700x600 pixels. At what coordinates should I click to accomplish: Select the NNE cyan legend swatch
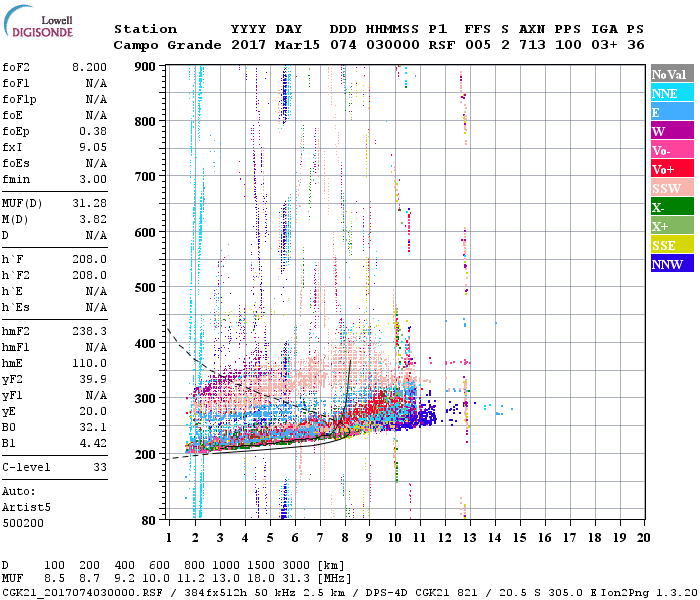point(672,92)
